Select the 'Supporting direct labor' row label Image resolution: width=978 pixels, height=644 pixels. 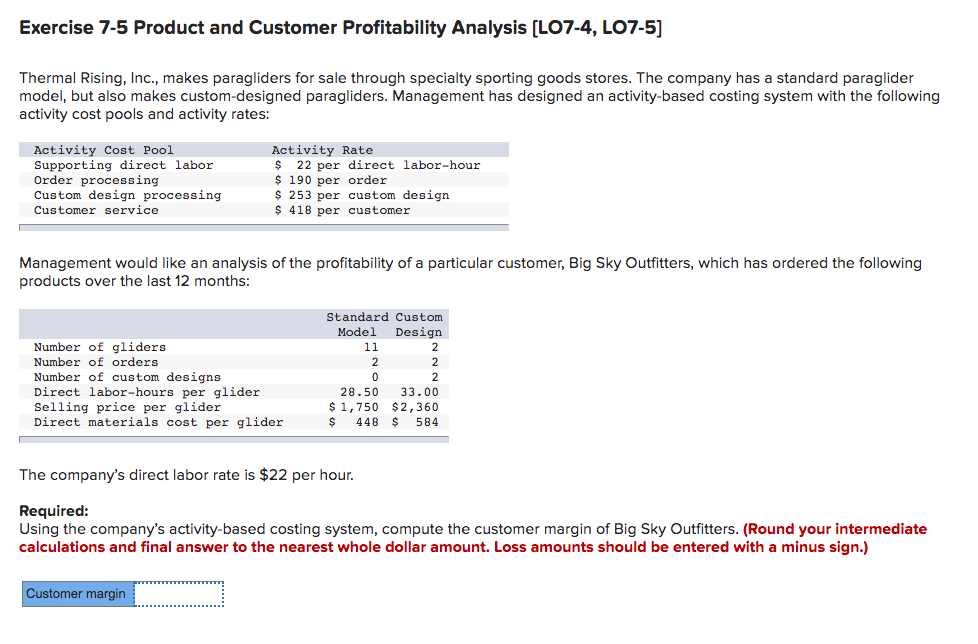tap(123, 165)
